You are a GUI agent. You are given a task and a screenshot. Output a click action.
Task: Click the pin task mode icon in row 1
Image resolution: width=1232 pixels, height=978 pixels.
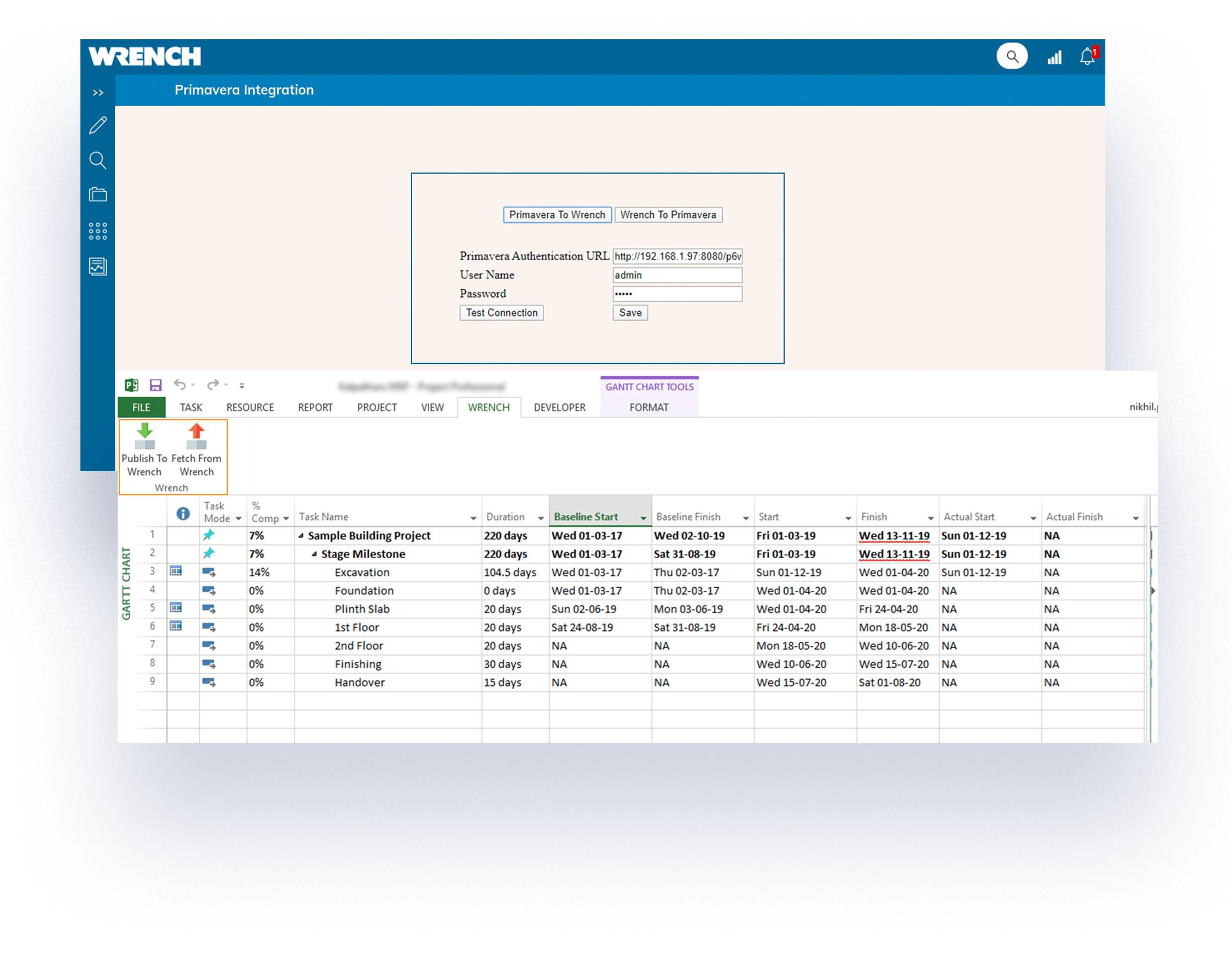(x=209, y=535)
